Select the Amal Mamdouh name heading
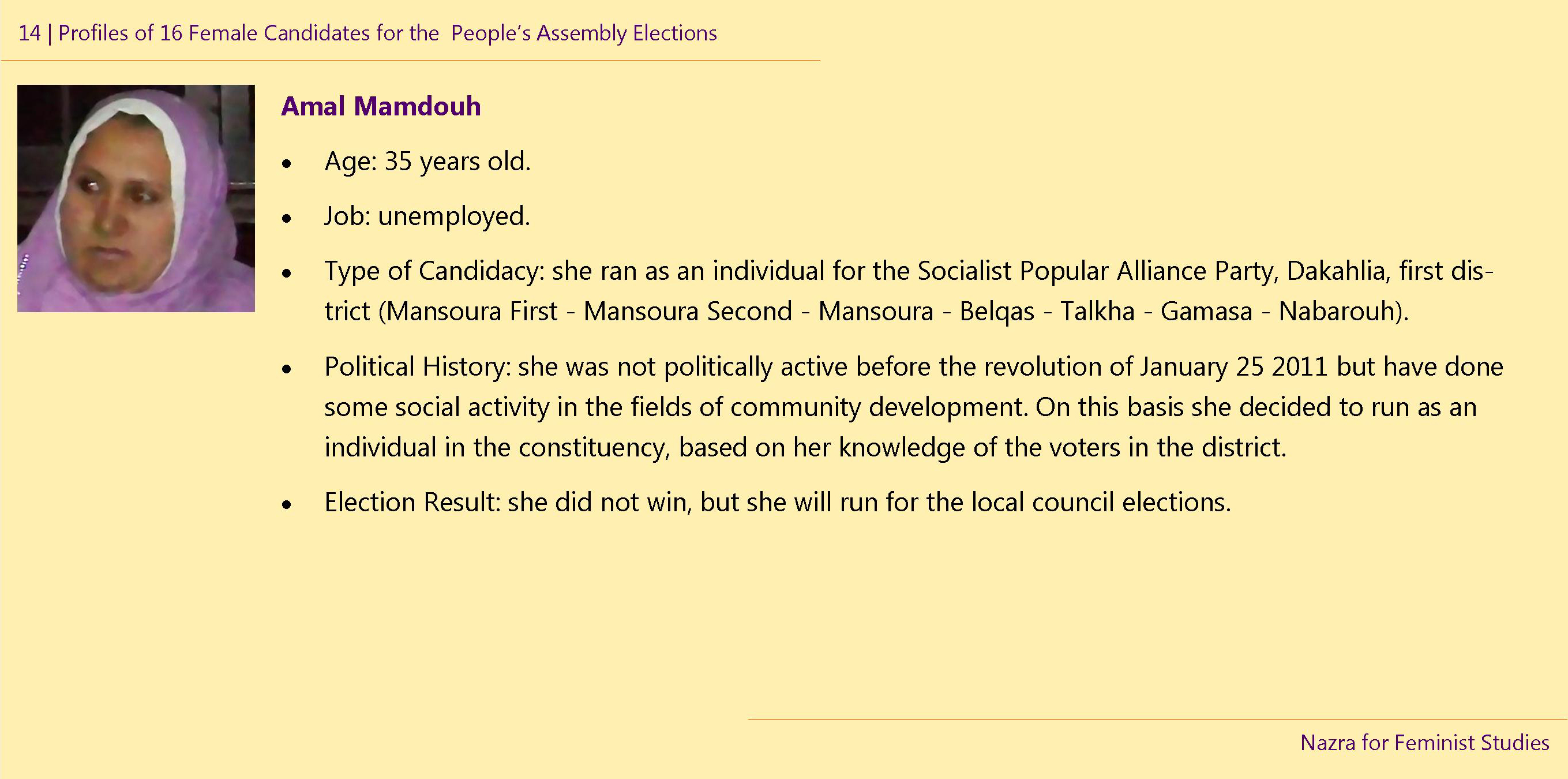Screen dimensions: 1568x779 coord(380,107)
